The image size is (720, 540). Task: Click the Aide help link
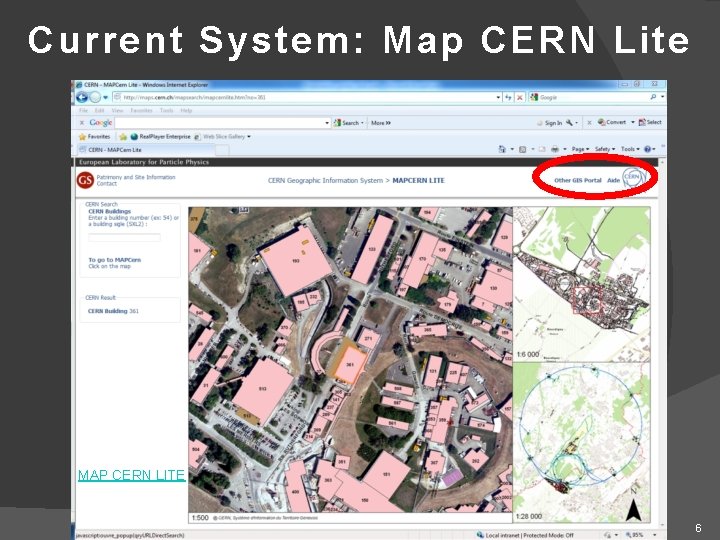click(613, 180)
